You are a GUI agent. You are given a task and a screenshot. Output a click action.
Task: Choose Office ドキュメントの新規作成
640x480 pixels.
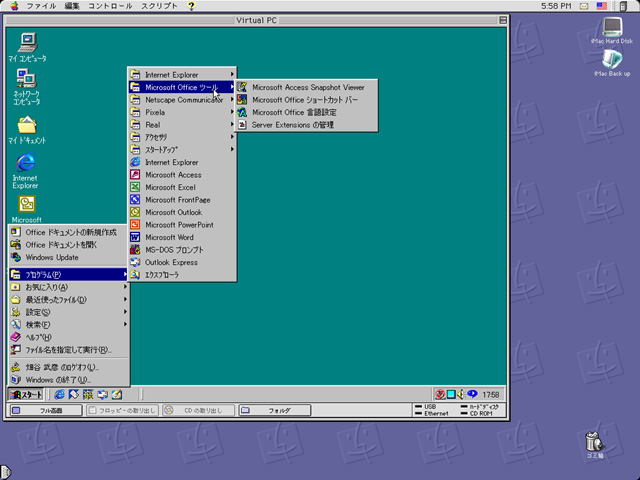[69, 232]
